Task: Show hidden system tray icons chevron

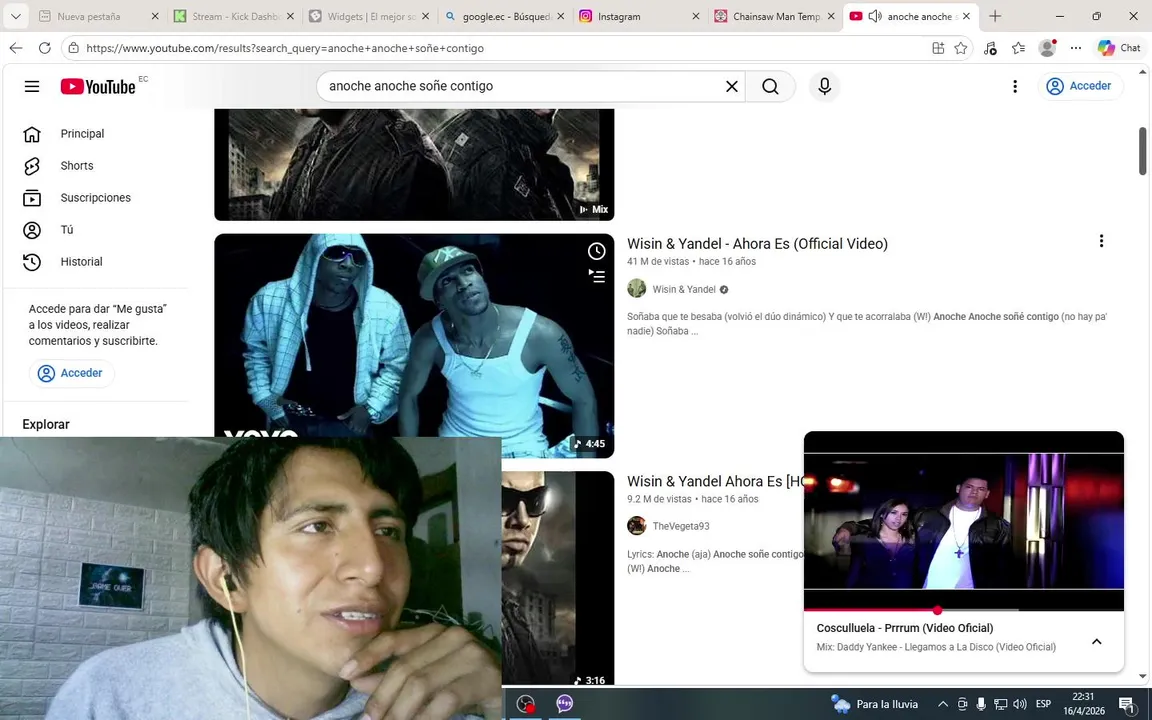Action: 943,704
